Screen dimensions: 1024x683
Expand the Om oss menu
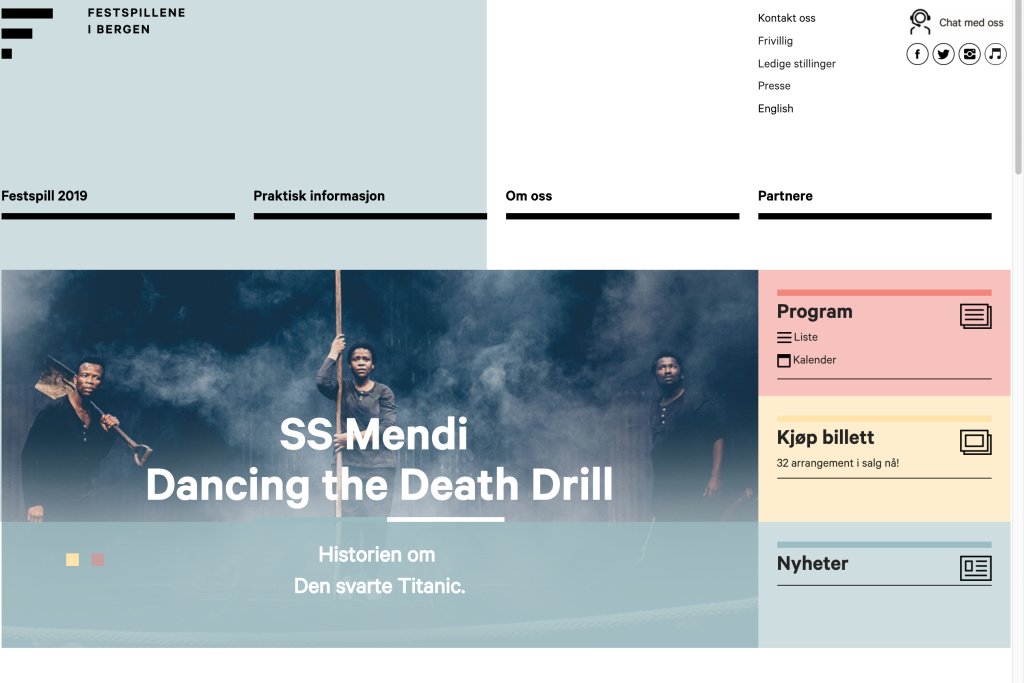tap(529, 196)
